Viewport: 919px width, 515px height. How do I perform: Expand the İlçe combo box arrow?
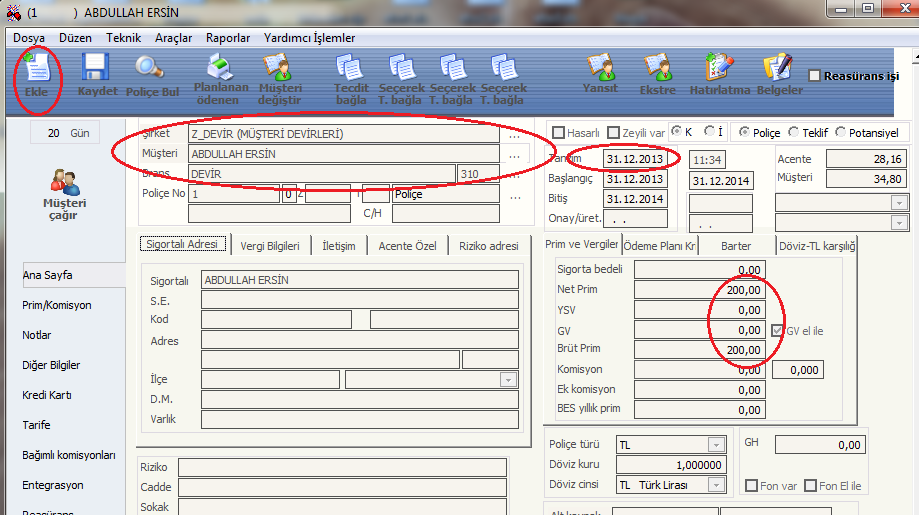(x=508, y=380)
